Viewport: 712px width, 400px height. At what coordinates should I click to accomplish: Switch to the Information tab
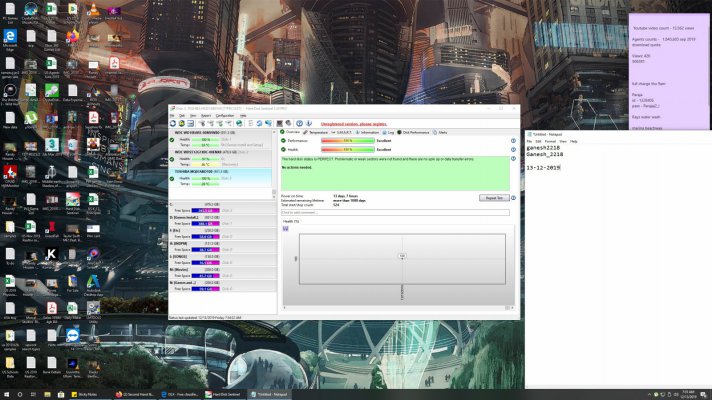tap(367, 133)
